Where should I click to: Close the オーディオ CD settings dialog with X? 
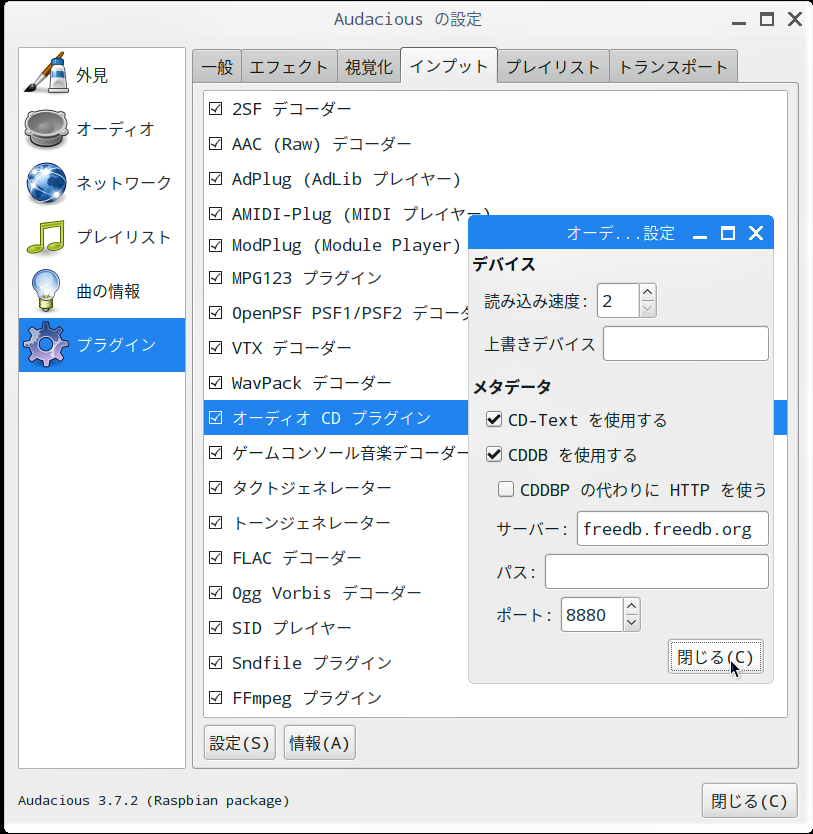pos(756,233)
